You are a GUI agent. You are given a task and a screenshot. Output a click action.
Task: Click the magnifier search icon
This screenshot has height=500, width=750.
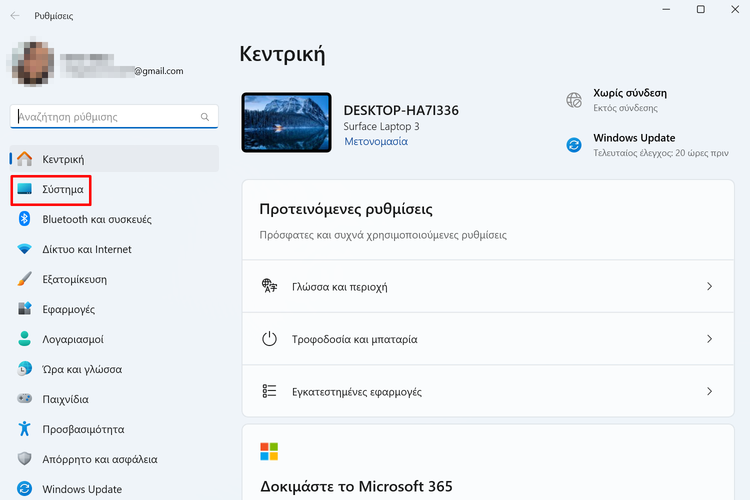(x=205, y=117)
